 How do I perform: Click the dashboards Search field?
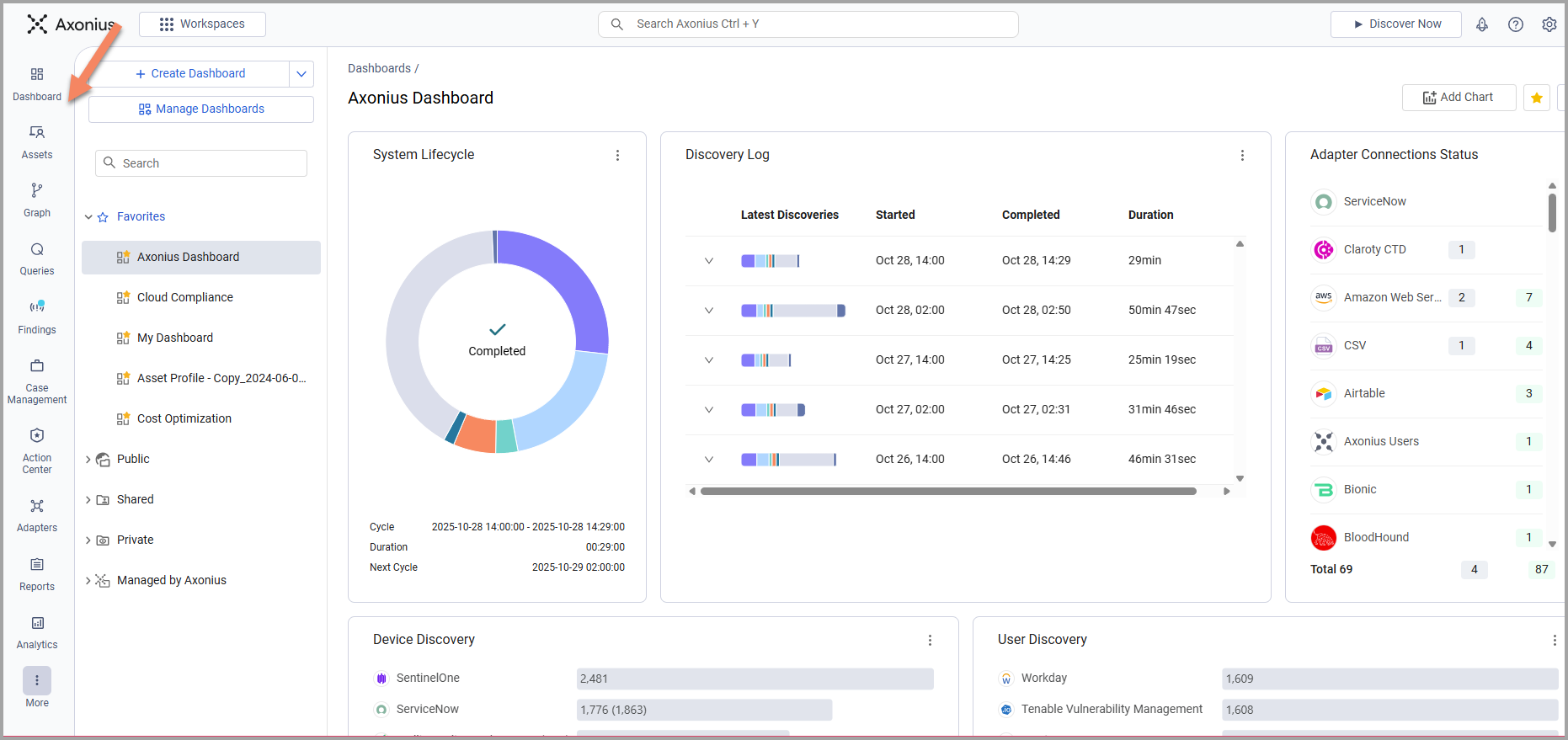point(201,163)
